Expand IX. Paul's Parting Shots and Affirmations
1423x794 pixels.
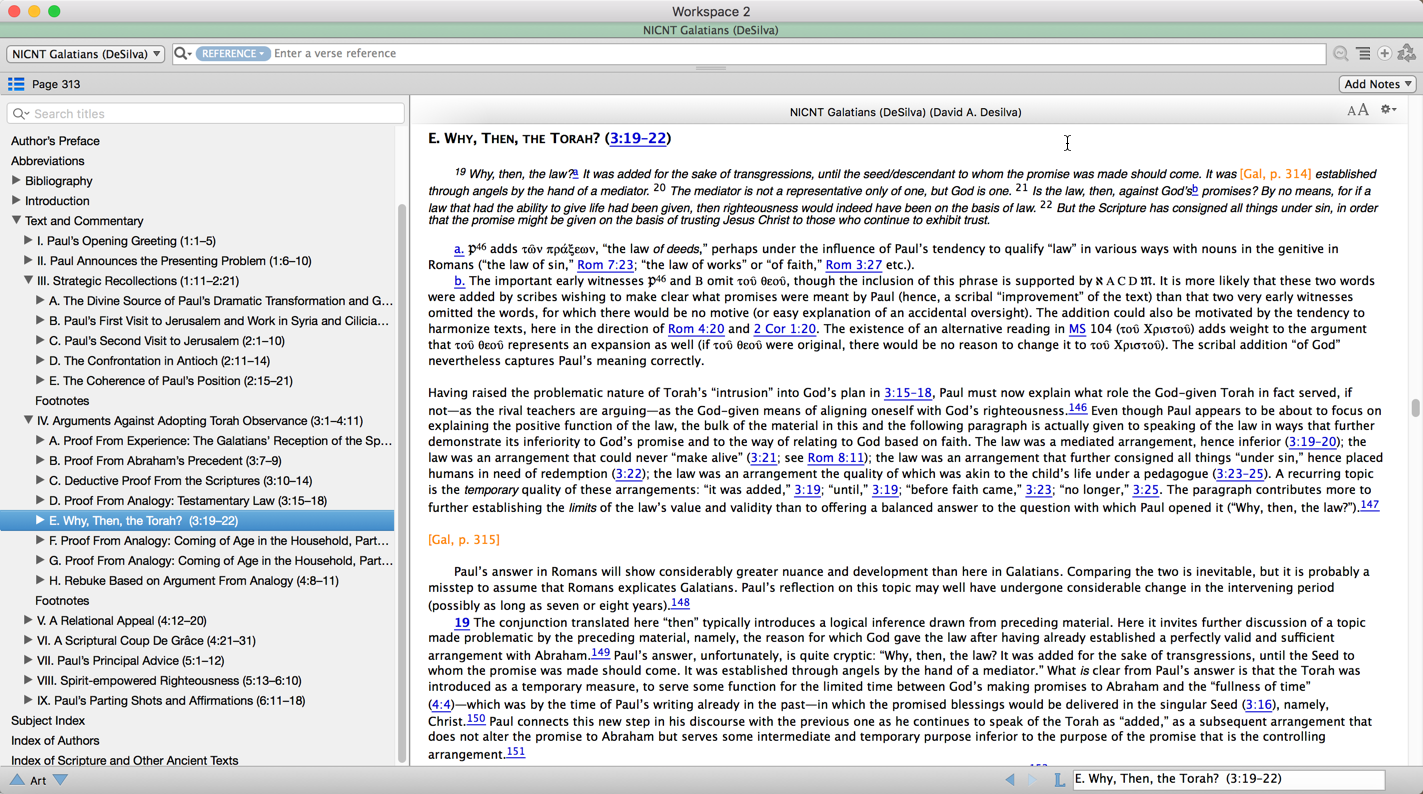[28, 701]
